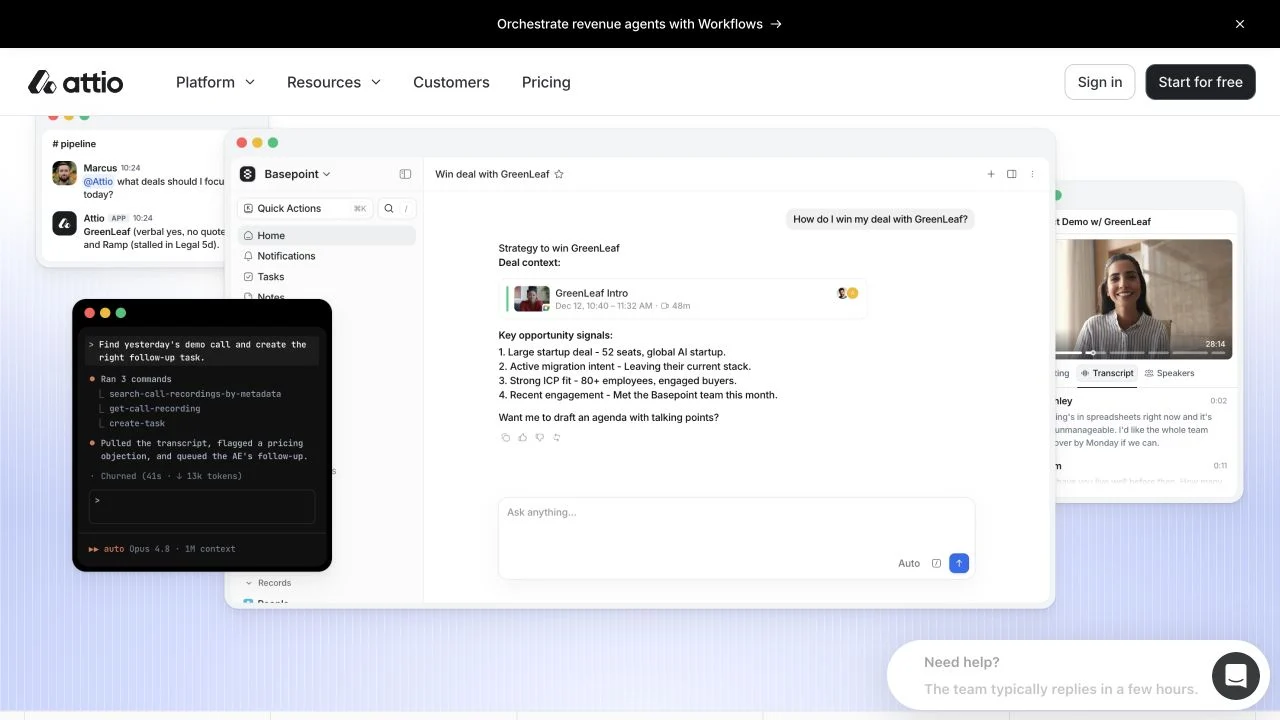Viewport: 1280px width, 720px height.
Task: Select Home in the sidebar
Action: click(326, 236)
